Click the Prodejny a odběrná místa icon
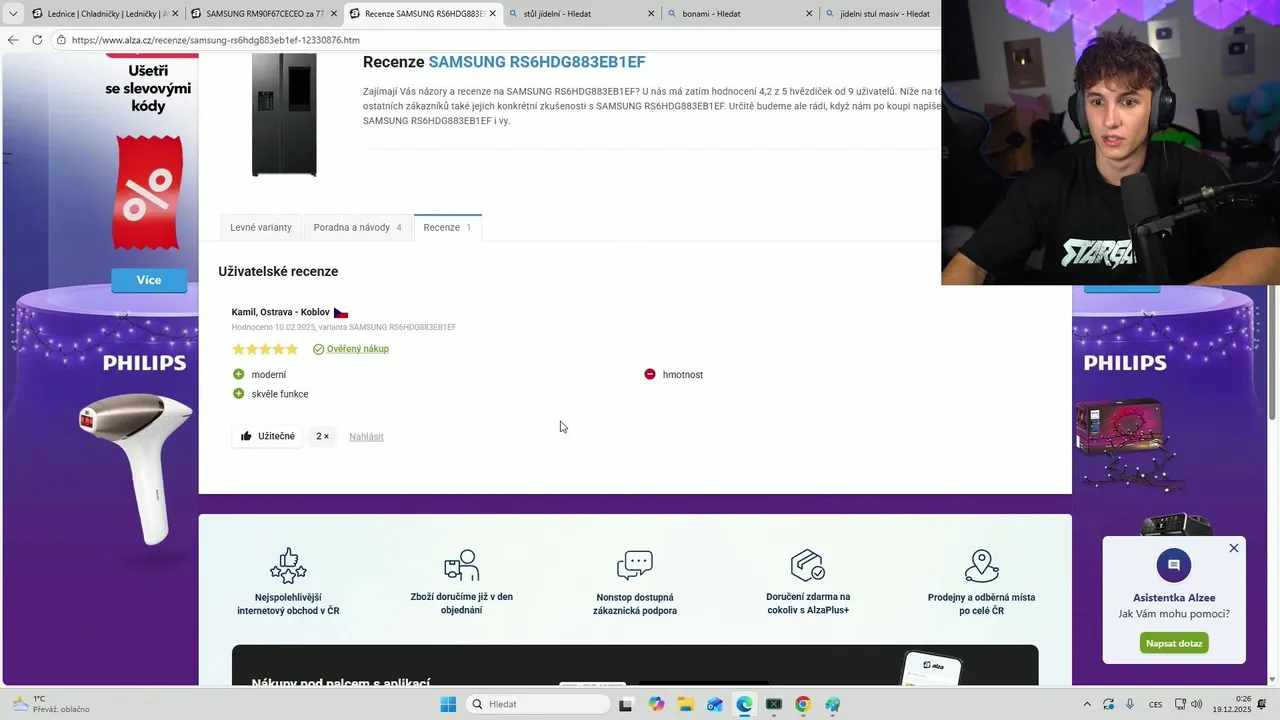This screenshot has height=720, width=1280. (981, 565)
